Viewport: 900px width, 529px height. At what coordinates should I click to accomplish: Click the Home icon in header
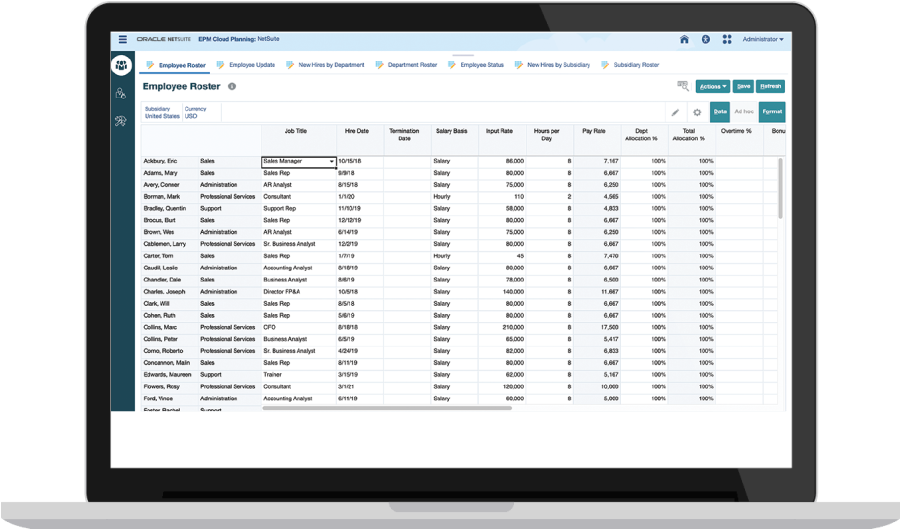click(684, 40)
